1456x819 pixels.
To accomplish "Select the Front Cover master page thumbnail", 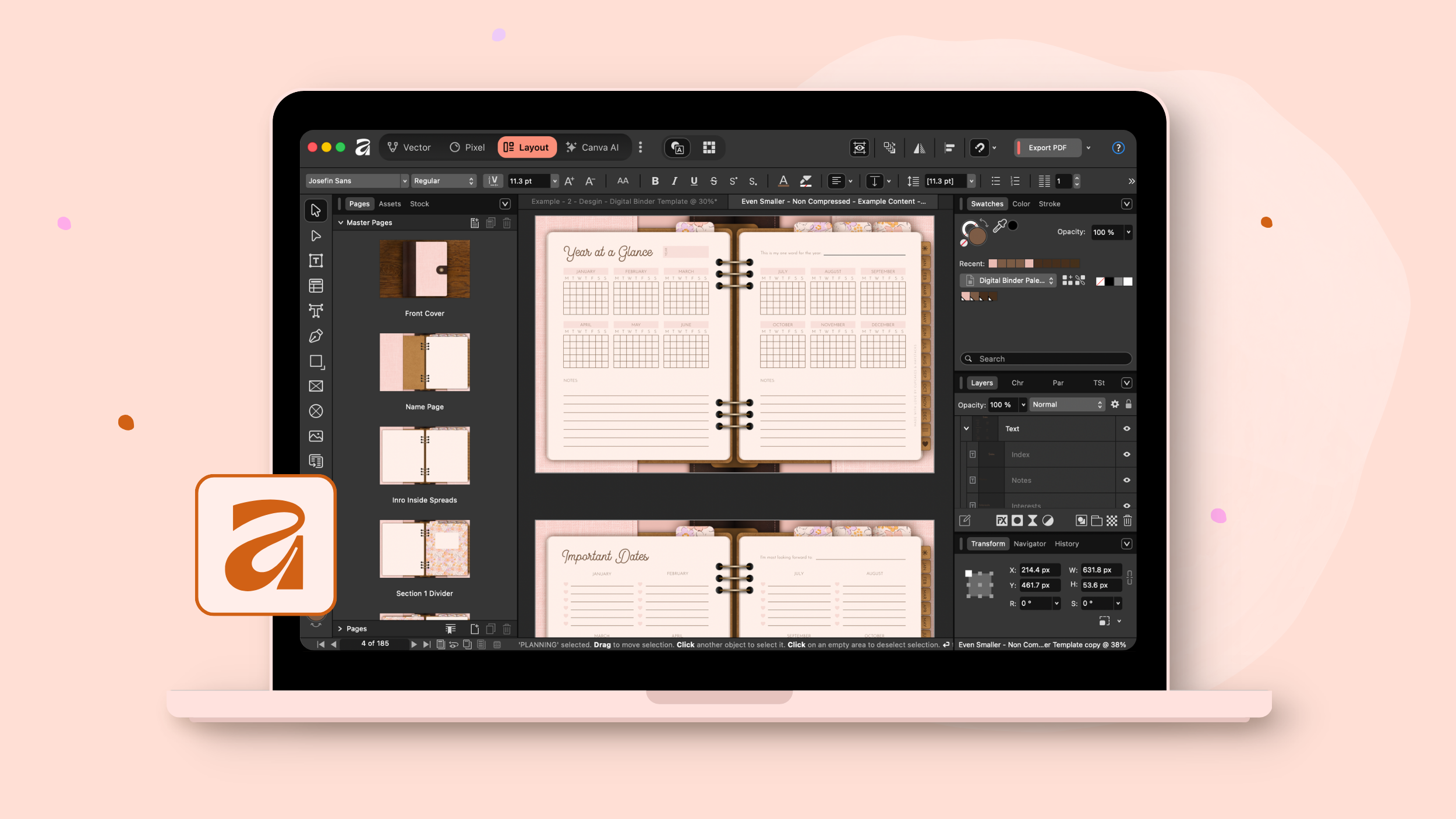I will 425,269.
